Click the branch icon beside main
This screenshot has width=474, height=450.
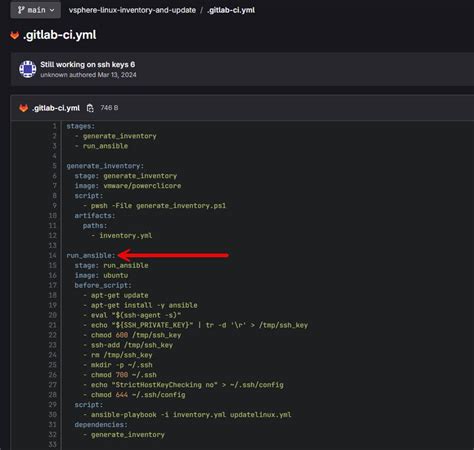point(21,10)
